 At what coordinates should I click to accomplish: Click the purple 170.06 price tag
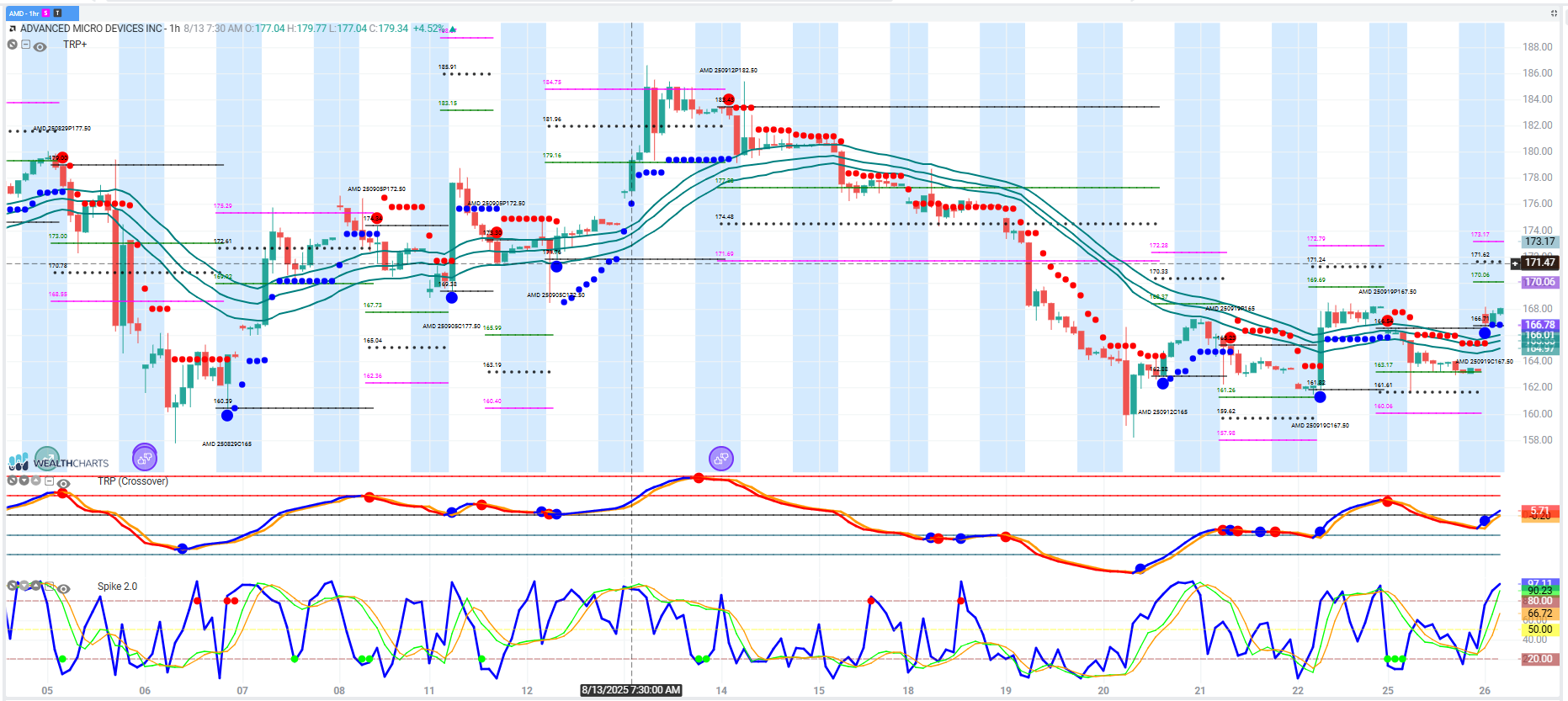point(1540,282)
